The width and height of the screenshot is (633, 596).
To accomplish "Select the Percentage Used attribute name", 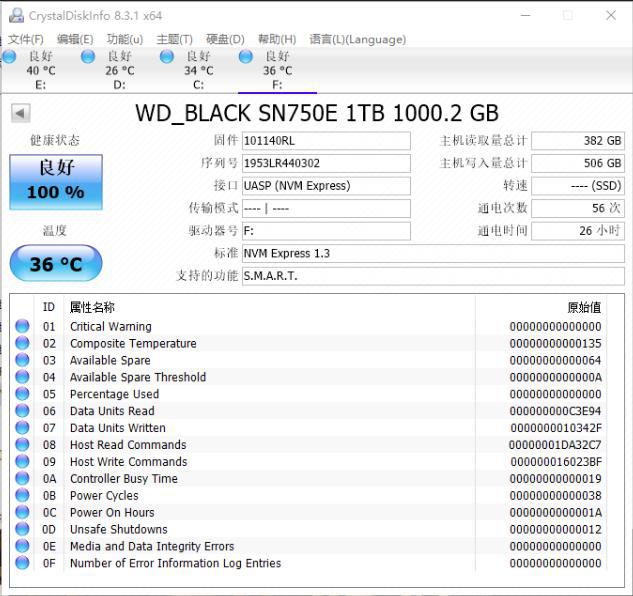I will (x=114, y=394).
